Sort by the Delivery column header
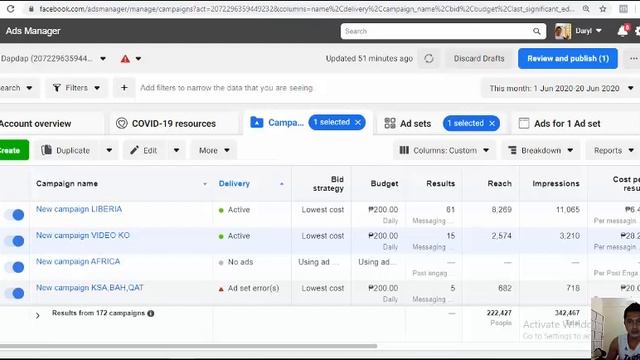640x360 pixels. 234,184
